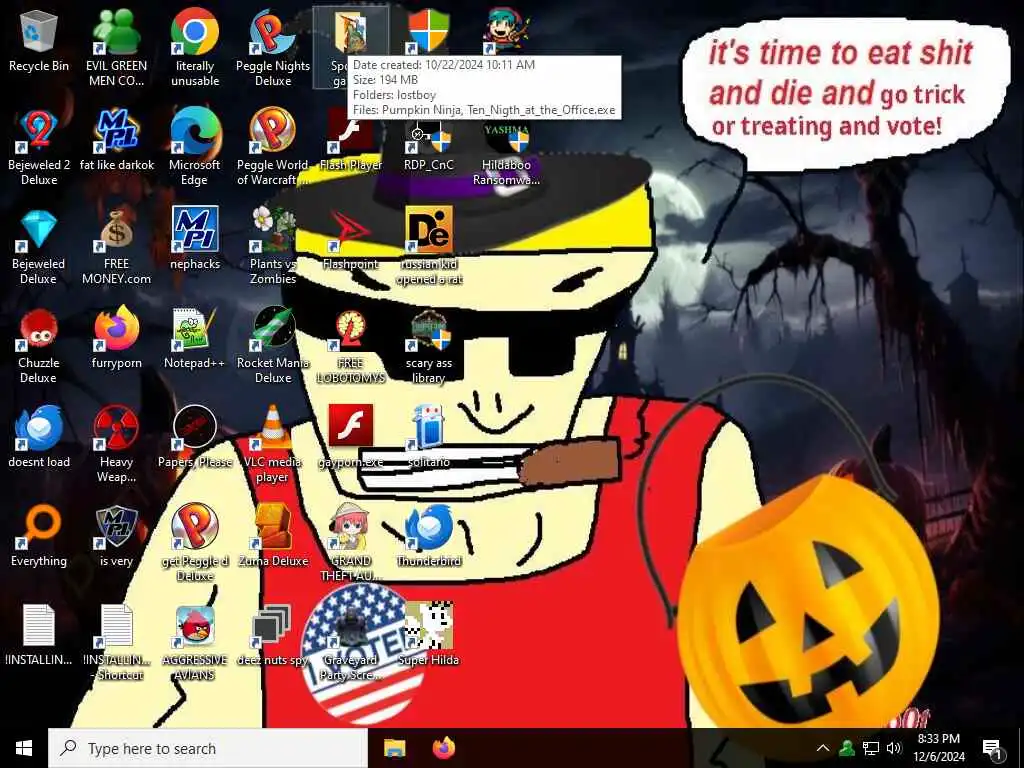This screenshot has height=768, width=1024.
Task: Click the Type here to search box
Action: point(208,748)
